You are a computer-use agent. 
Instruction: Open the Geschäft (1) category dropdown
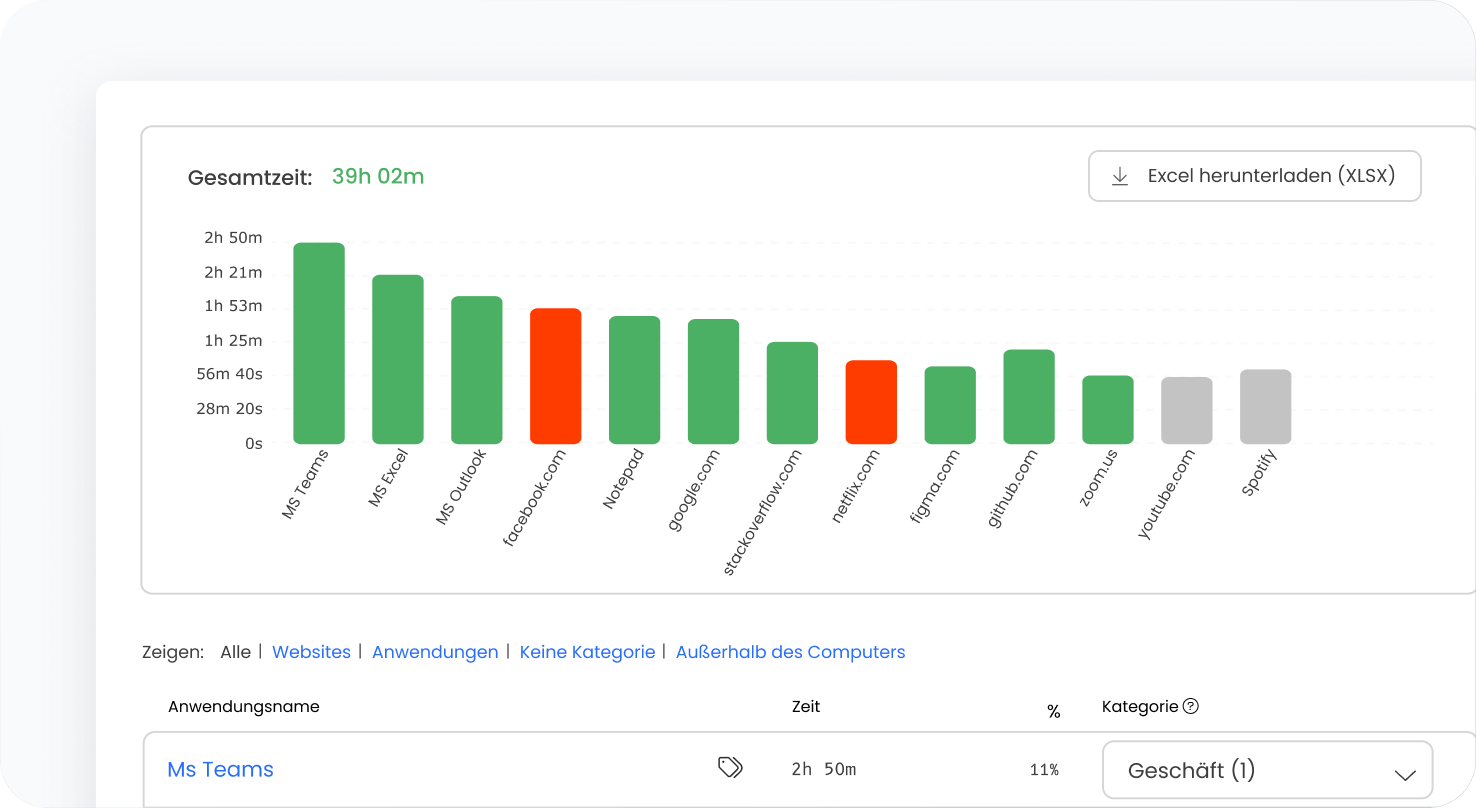[1266, 770]
